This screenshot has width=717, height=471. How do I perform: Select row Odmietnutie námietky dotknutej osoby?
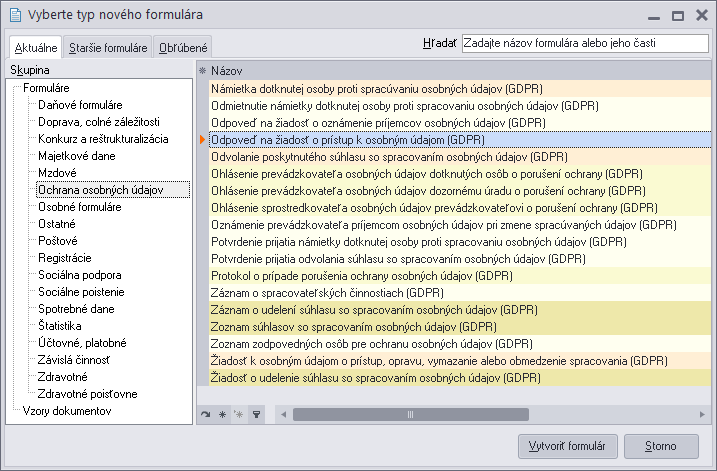click(x=460, y=106)
